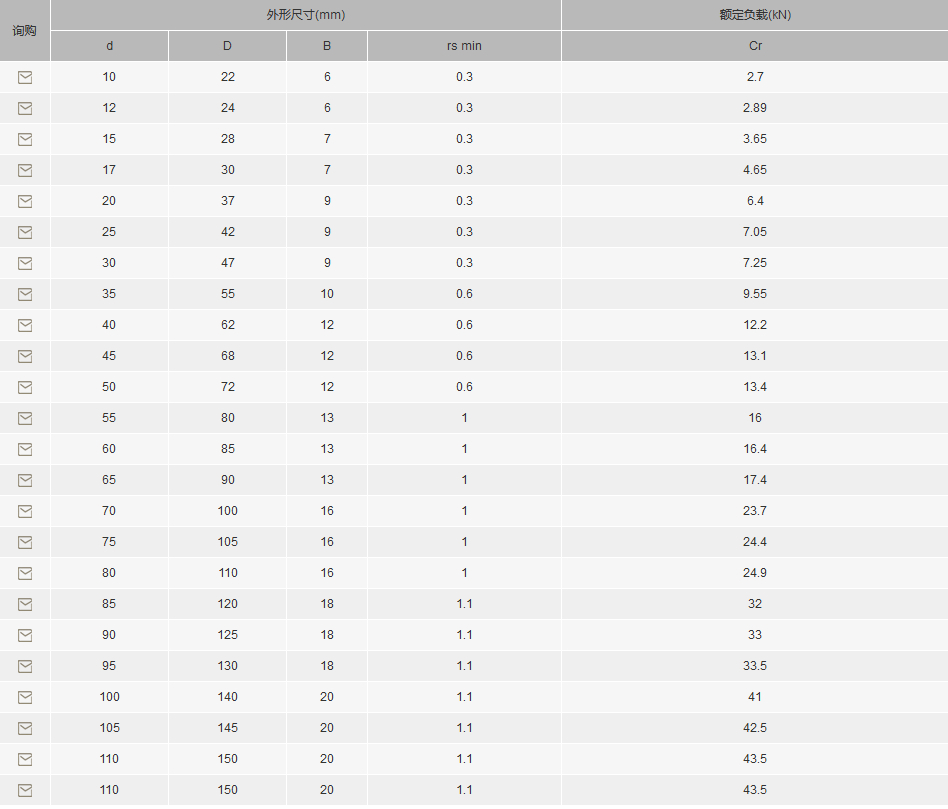Open inquiry envelope for d=20 bearing
The height and width of the screenshot is (809, 948).
(25, 201)
